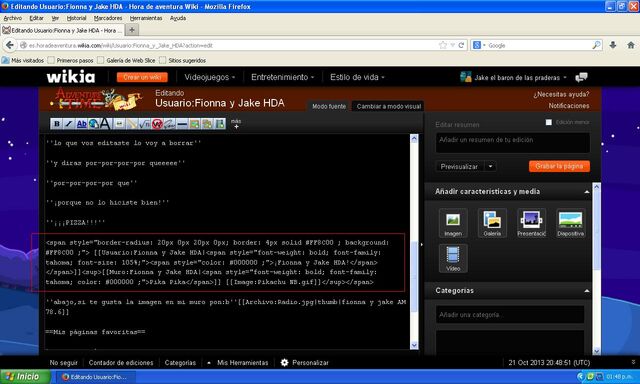Click Grabar la página button
The image size is (640, 384).
559,166
